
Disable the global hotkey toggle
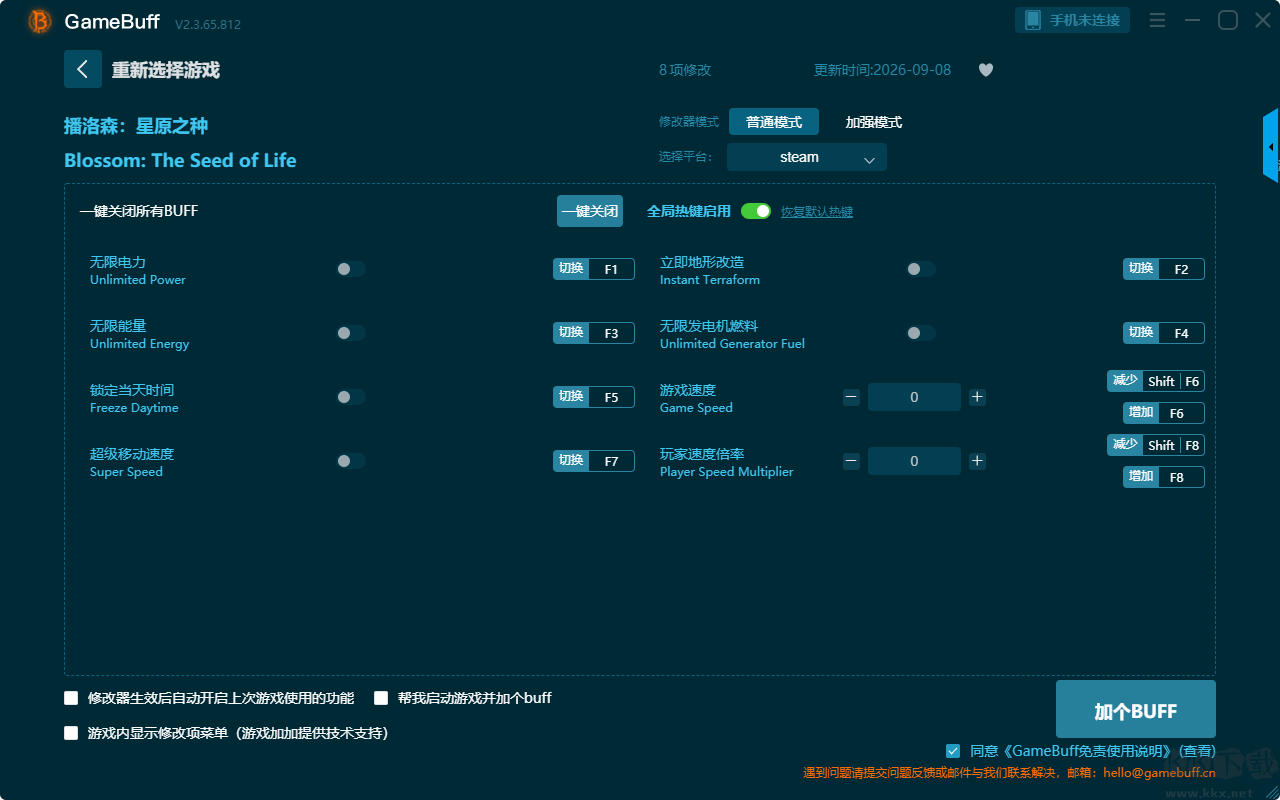[x=756, y=211]
